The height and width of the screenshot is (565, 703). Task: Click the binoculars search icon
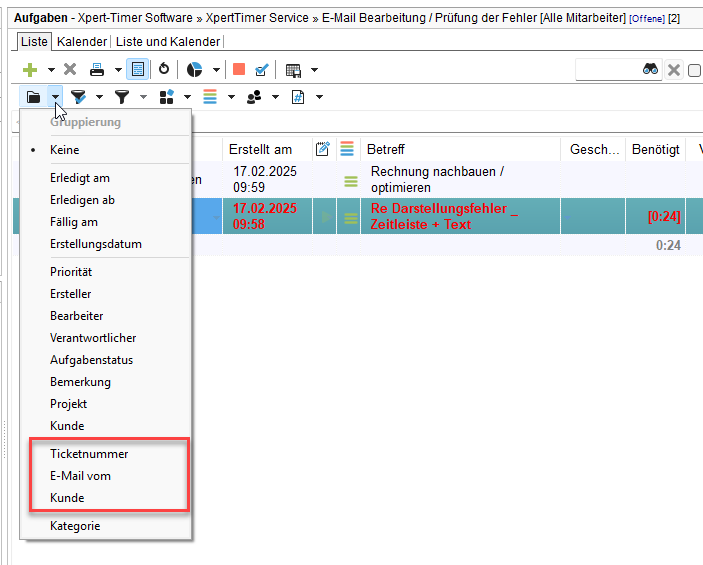(x=650, y=69)
